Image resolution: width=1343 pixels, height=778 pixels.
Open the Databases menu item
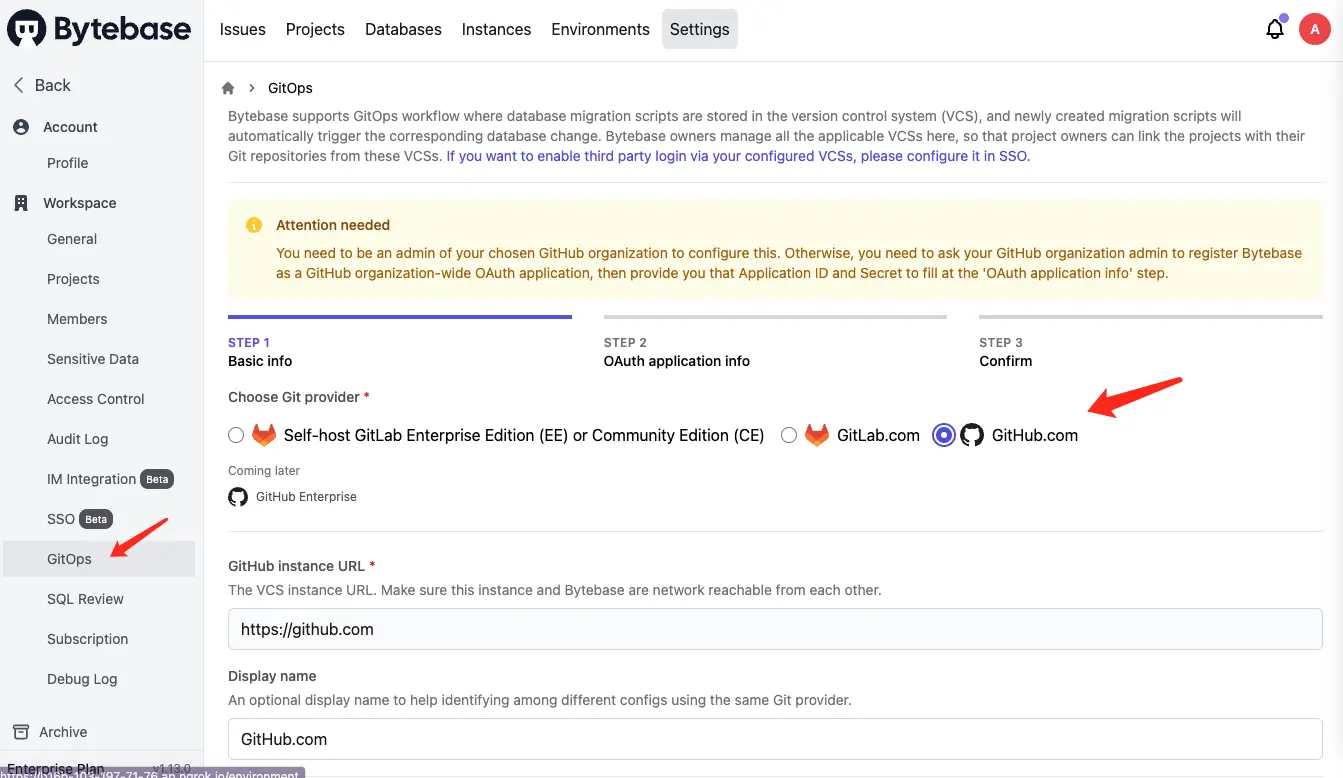402,29
